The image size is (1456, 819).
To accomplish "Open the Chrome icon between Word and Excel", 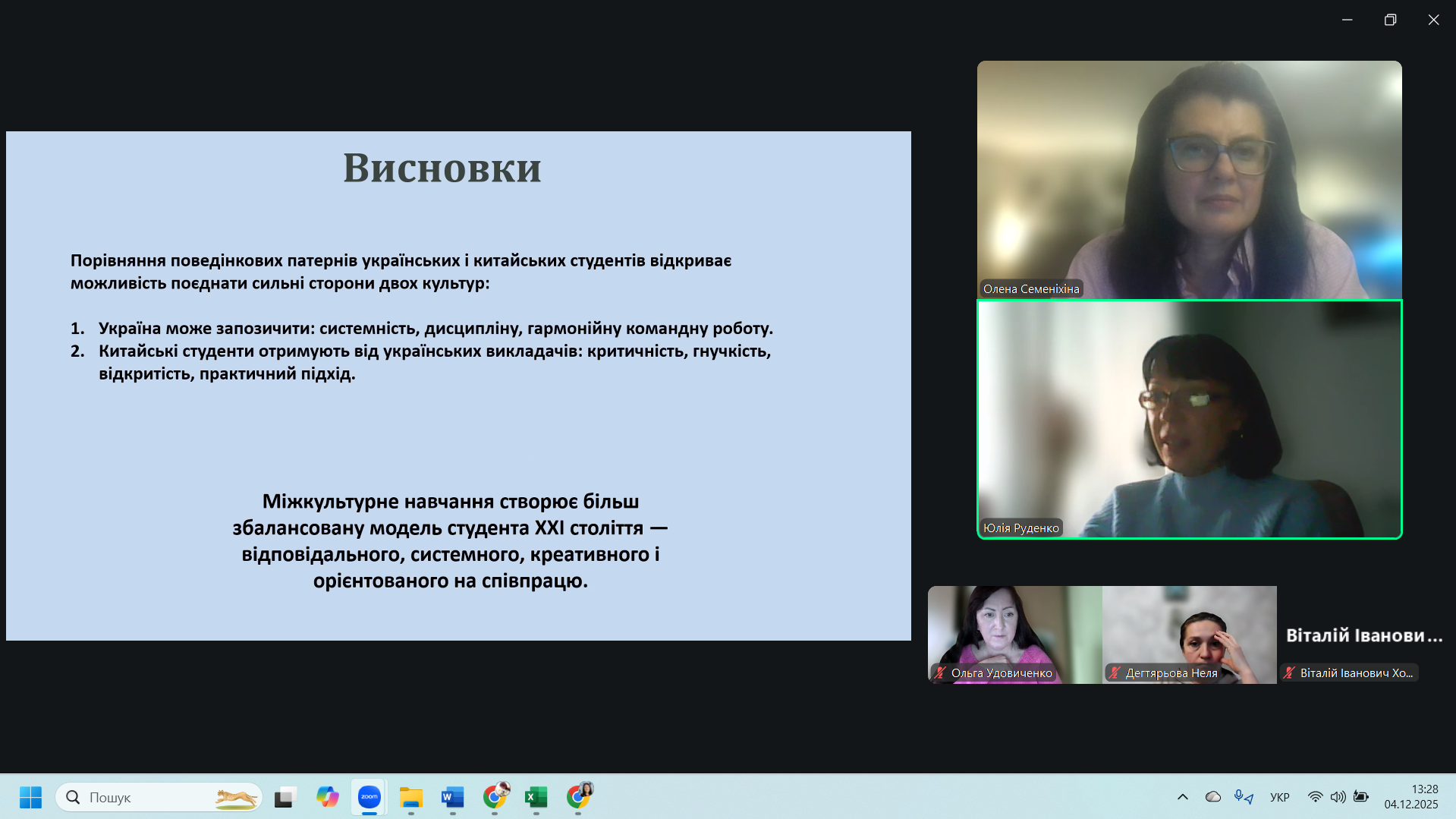I will click(x=495, y=797).
